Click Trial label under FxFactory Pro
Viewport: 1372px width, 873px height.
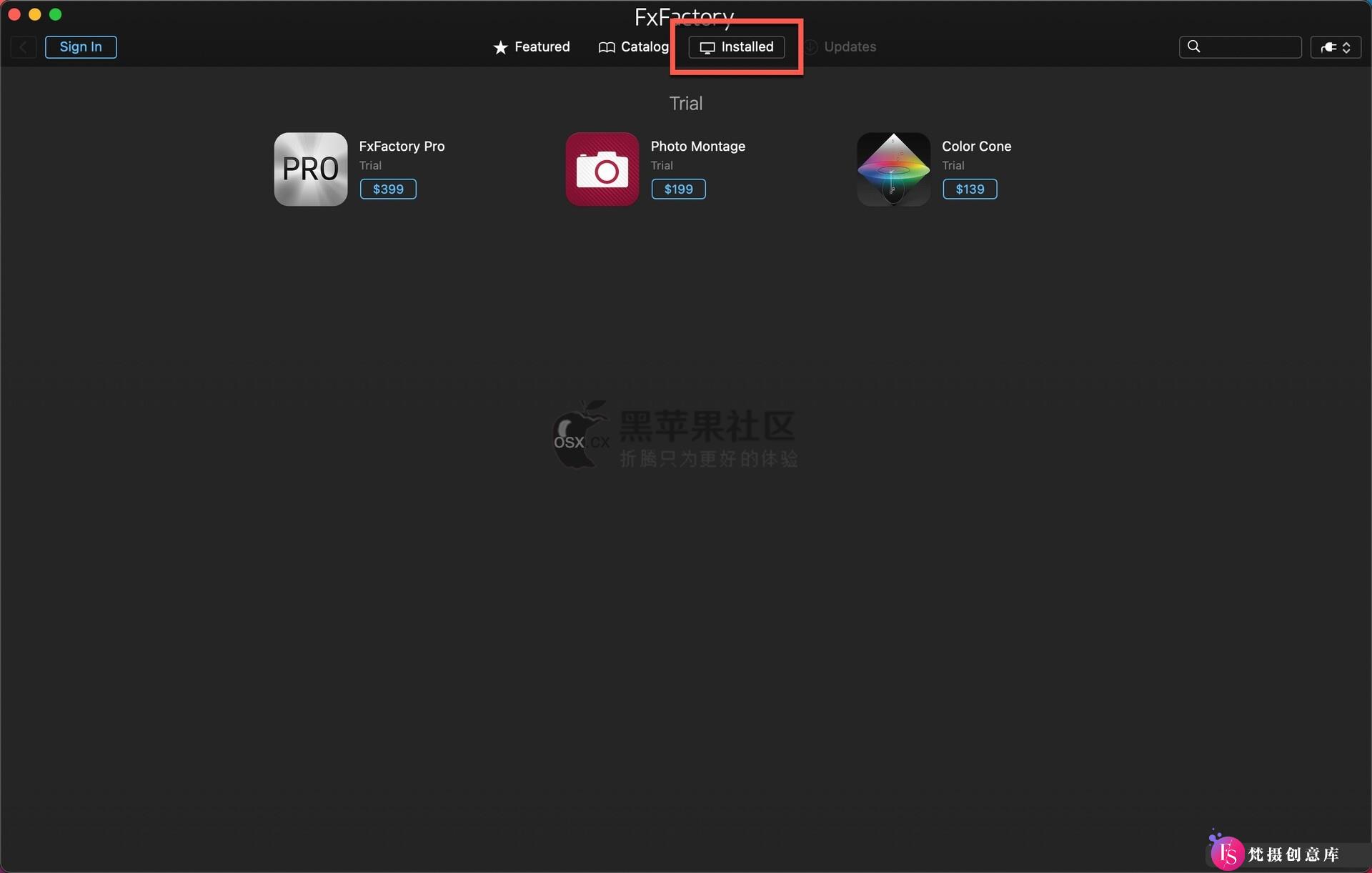tap(370, 166)
